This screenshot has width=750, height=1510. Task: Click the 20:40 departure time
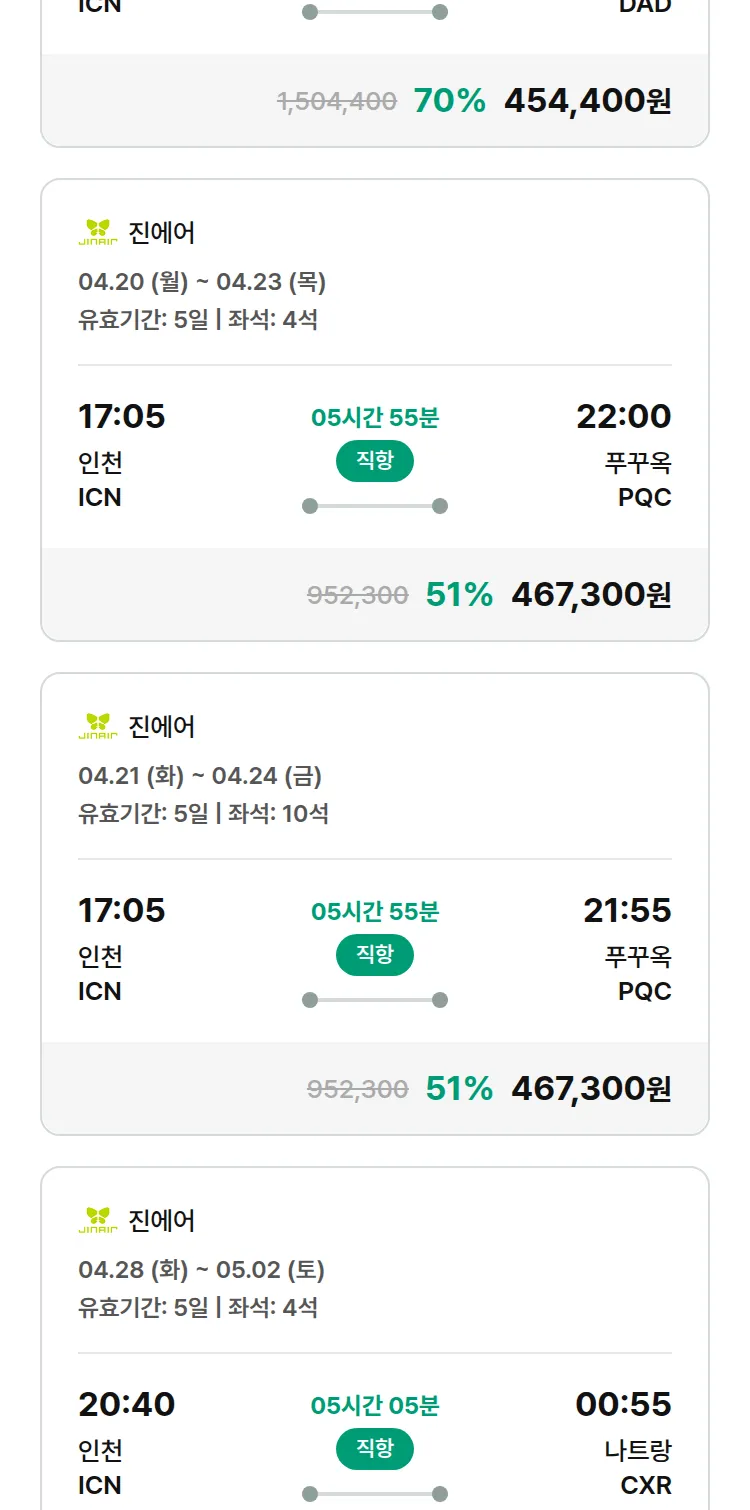(x=127, y=1404)
